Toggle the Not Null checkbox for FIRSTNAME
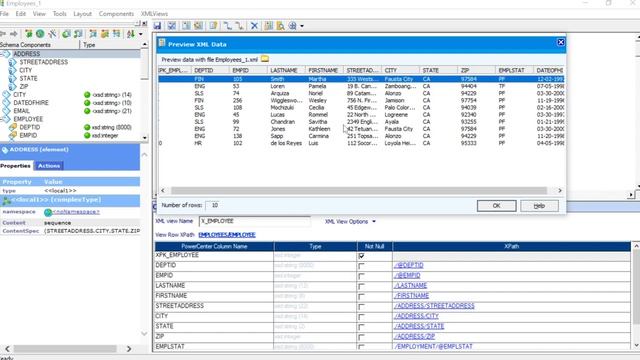This screenshot has height=360, width=640. click(361, 296)
